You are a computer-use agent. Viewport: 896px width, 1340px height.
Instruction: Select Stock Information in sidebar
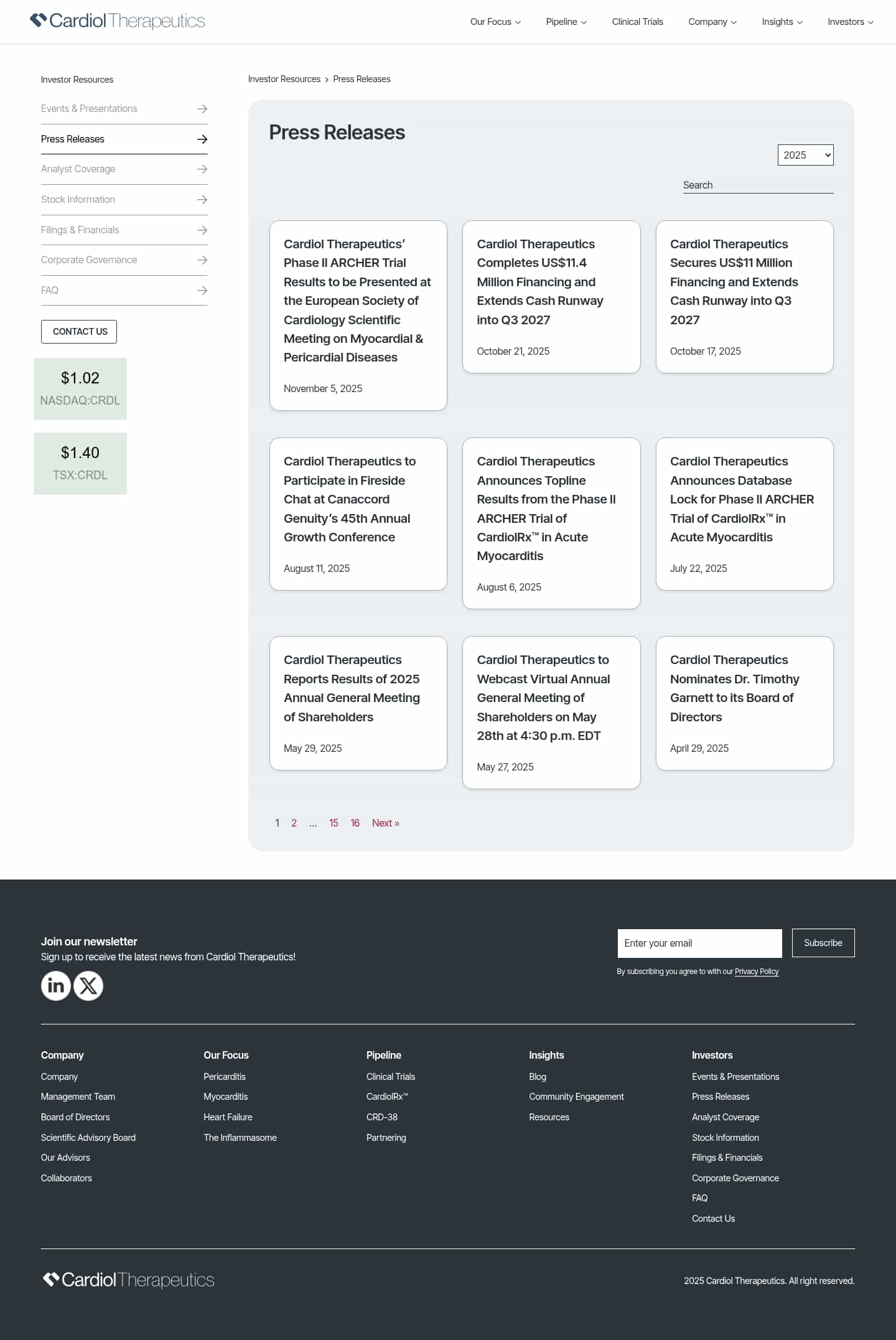tap(78, 199)
